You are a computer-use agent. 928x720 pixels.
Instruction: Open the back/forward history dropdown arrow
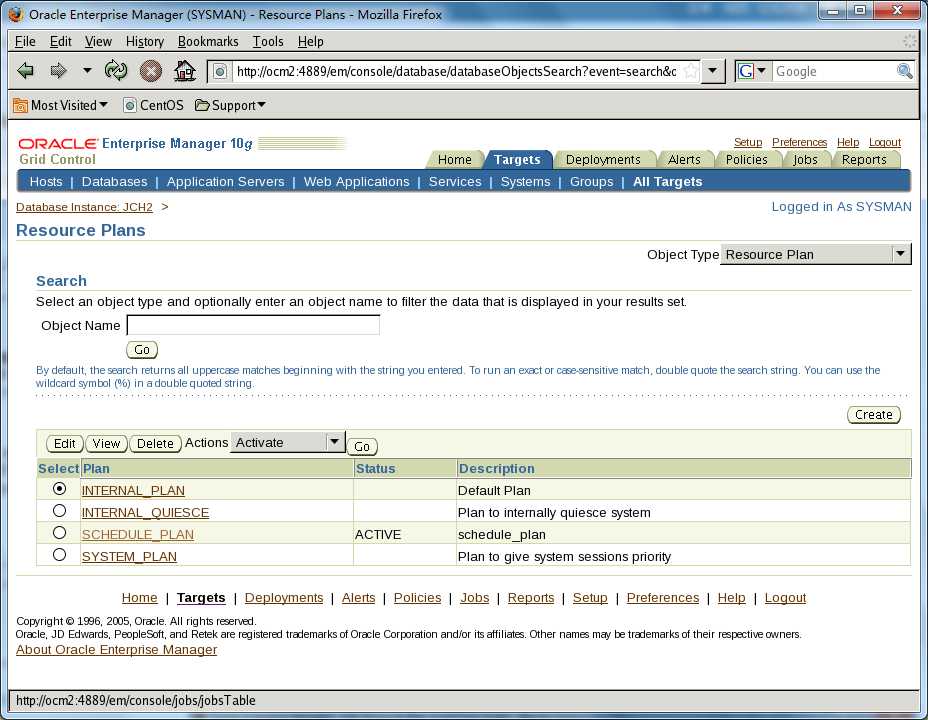pos(87,70)
